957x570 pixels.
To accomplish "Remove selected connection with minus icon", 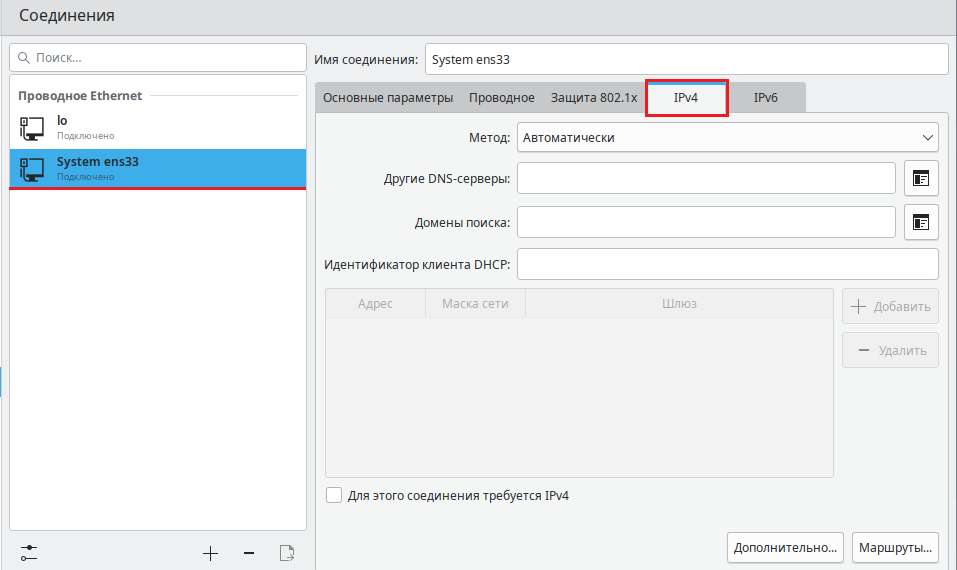I will (249, 553).
